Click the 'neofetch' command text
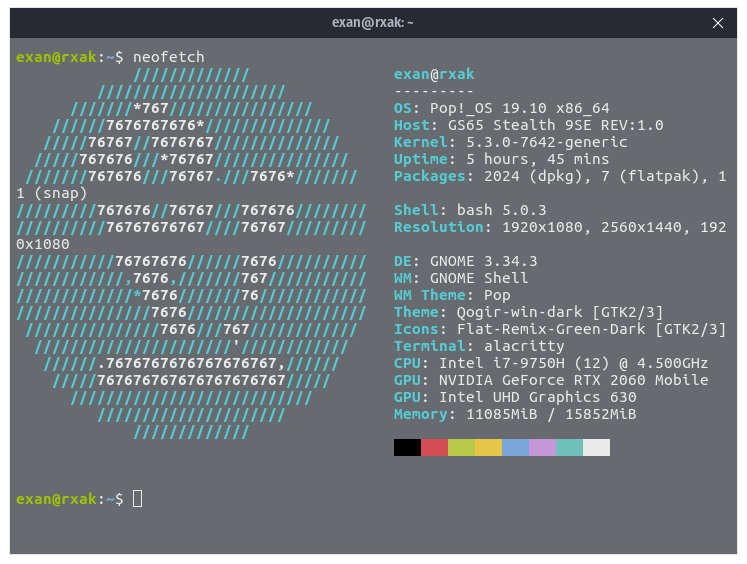The width and height of the screenshot is (747, 564). pyautogui.click(x=168, y=57)
